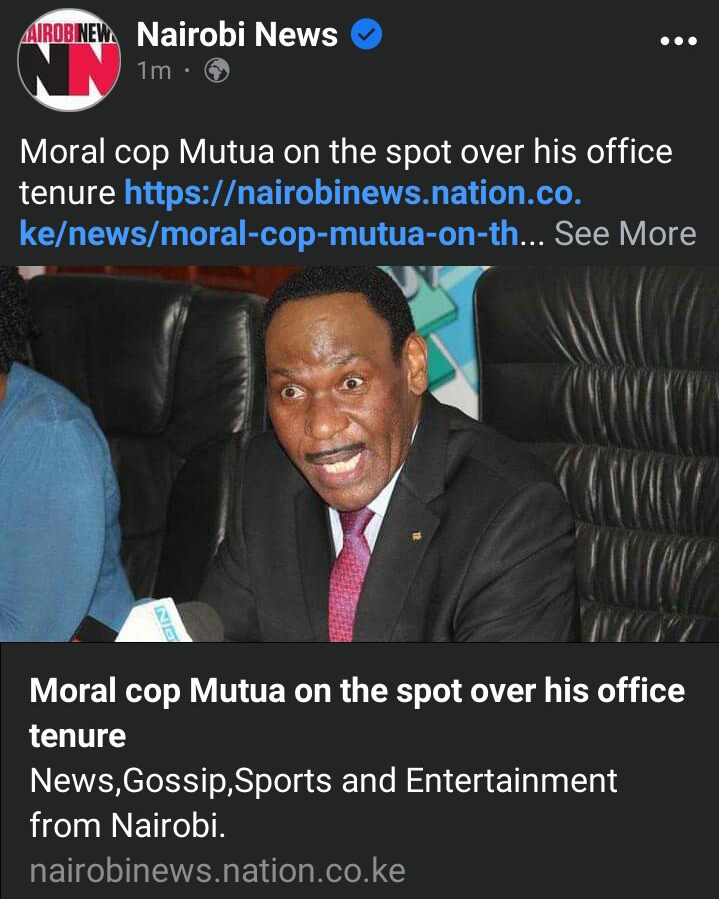
Task: Open the Nairobi News profile picture
Action: click(x=69, y=60)
